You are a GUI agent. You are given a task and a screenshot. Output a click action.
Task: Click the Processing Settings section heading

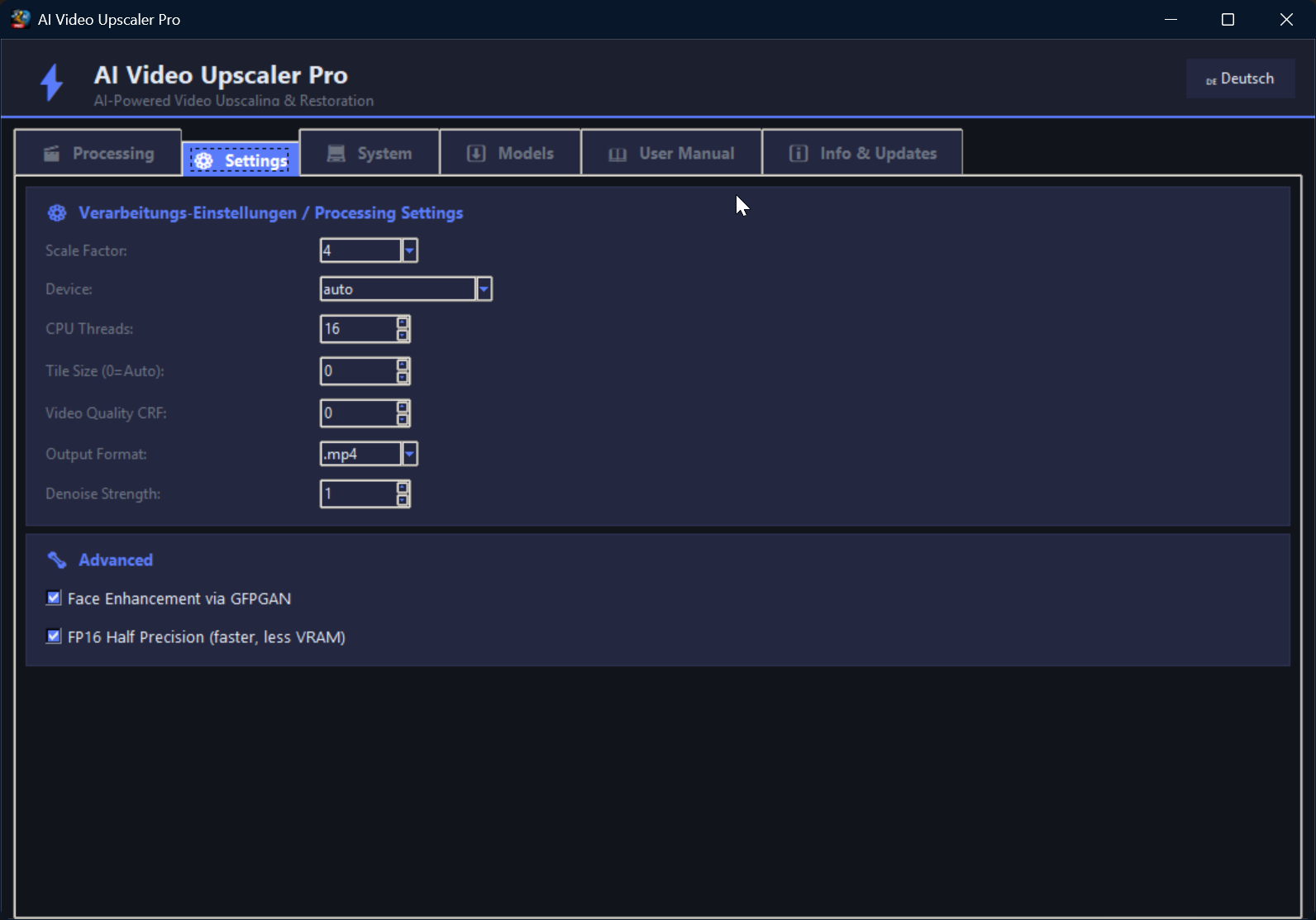coord(270,213)
